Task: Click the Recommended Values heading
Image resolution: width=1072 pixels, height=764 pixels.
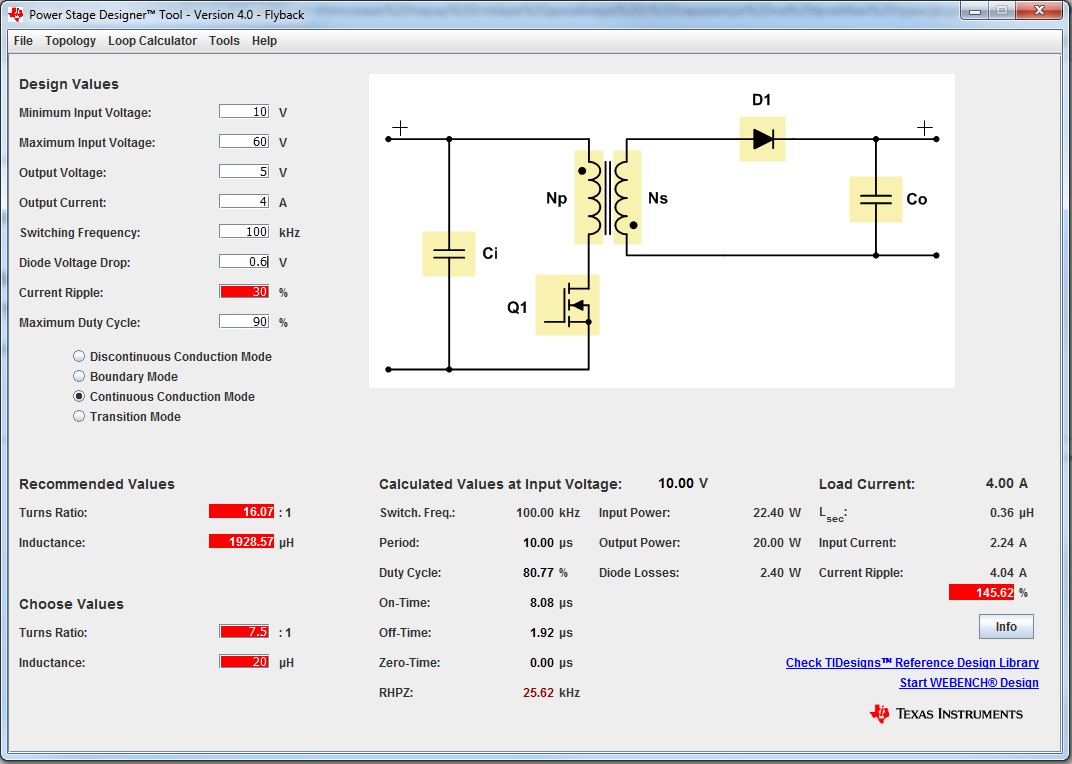Action: tap(97, 484)
